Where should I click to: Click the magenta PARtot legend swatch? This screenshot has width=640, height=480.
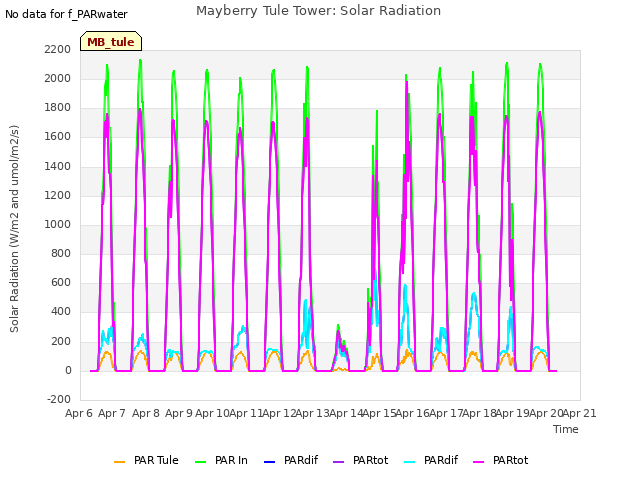click(x=478, y=462)
